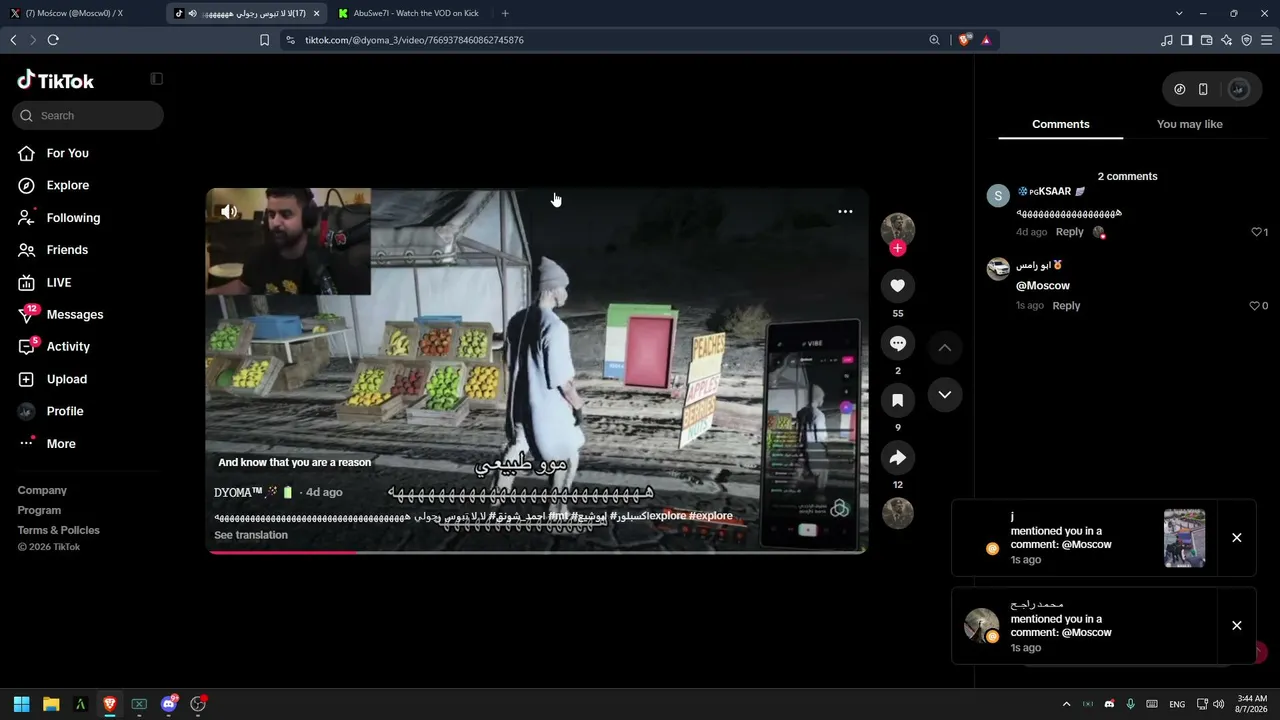Reload the current page

tap(53, 40)
